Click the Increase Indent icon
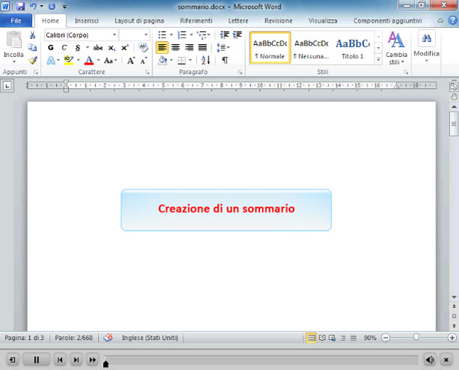This screenshot has width=459, height=370. pos(237,35)
